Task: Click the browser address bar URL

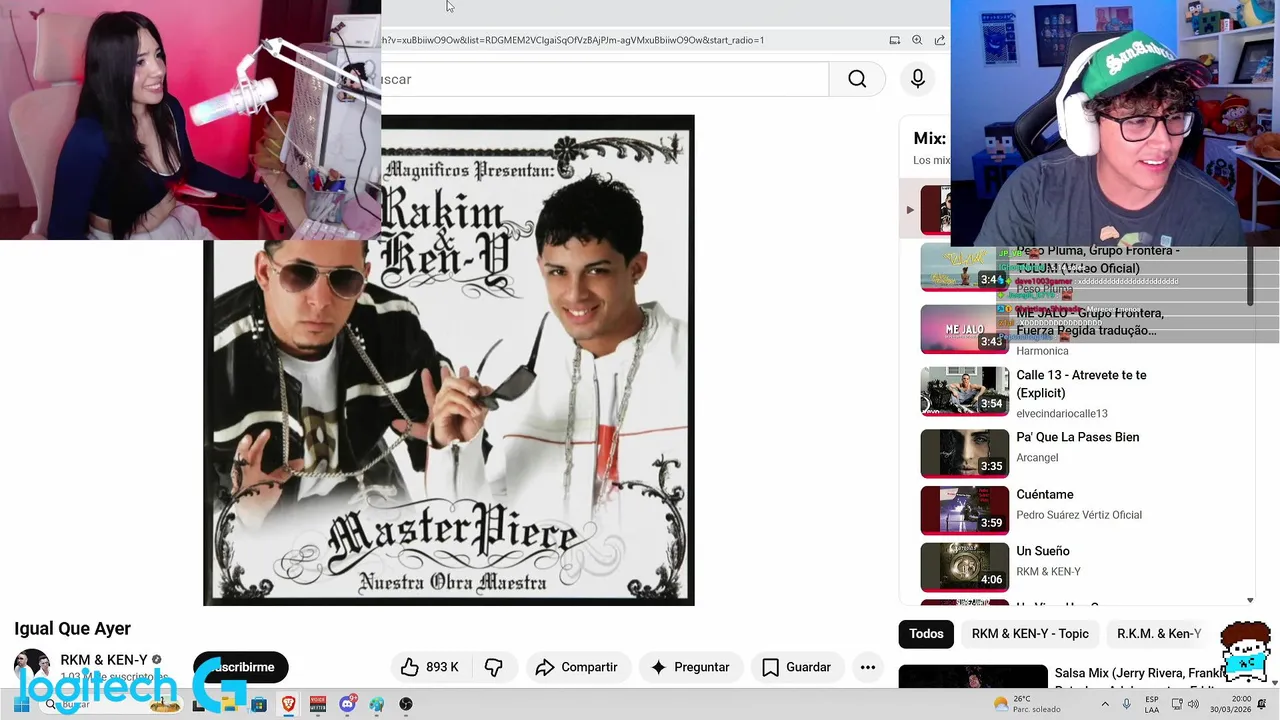Action: [573, 40]
